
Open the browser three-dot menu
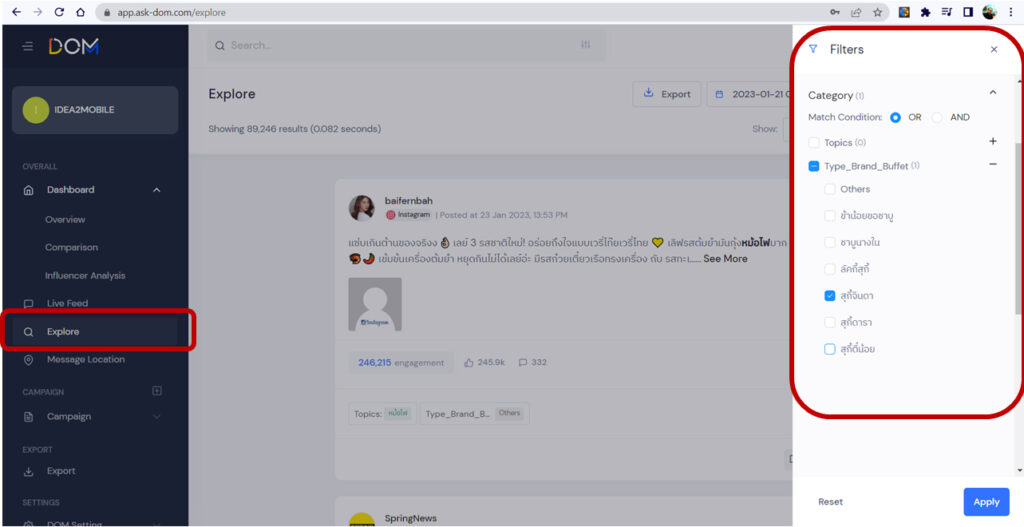[x=1010, y=12]
